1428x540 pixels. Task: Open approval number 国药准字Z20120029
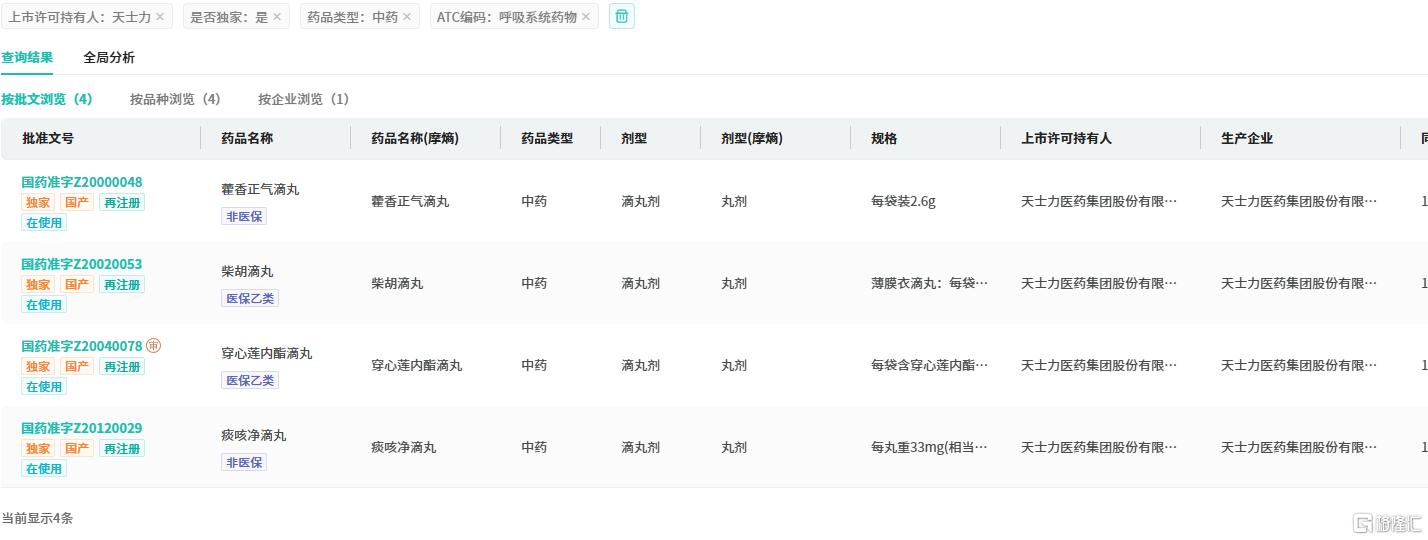point(82,428)
